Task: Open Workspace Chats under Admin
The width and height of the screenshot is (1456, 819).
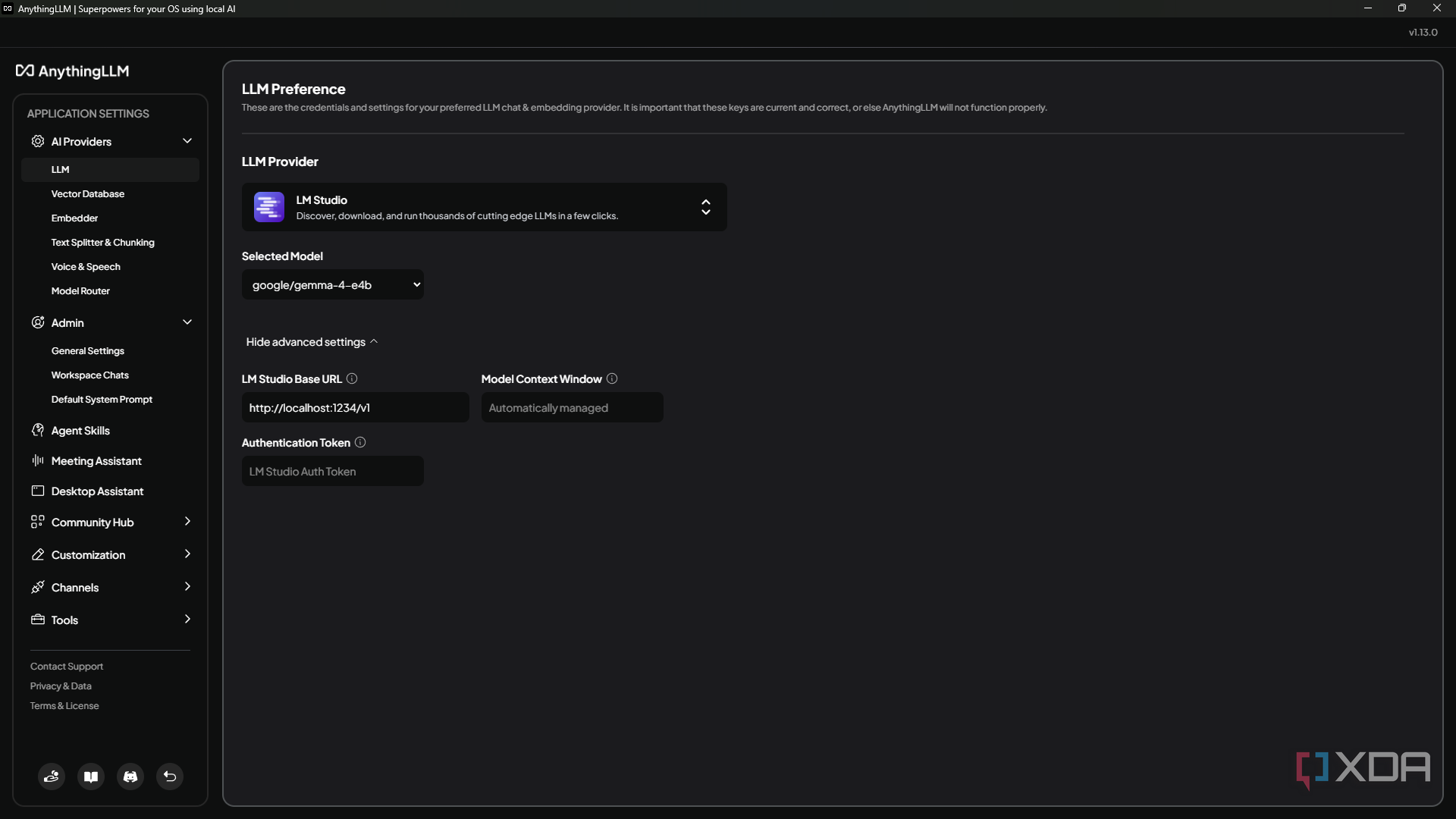Action: tap(90, 375)
